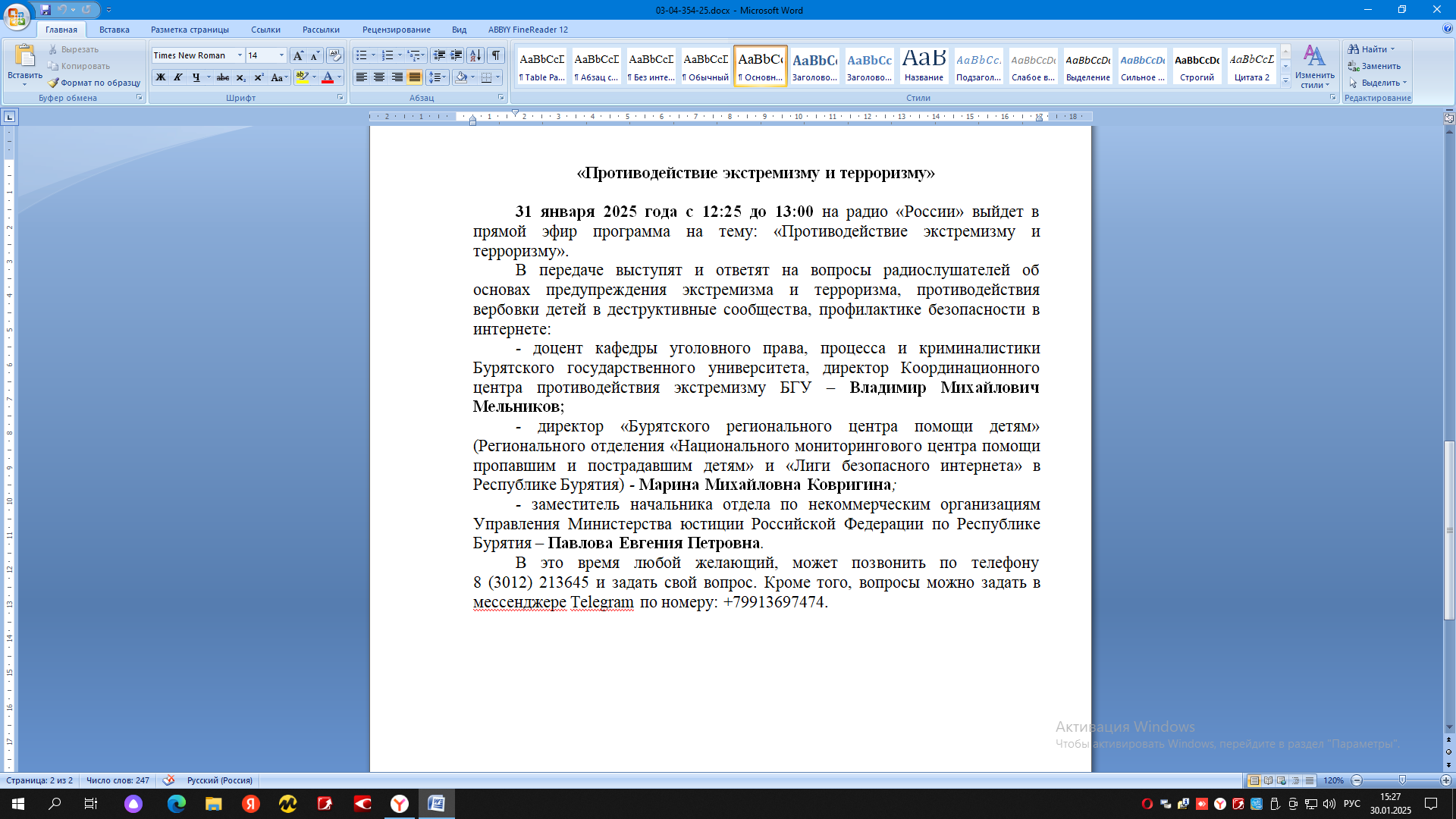
Task: Sort text with the sort icon
Action: [475, 55]
